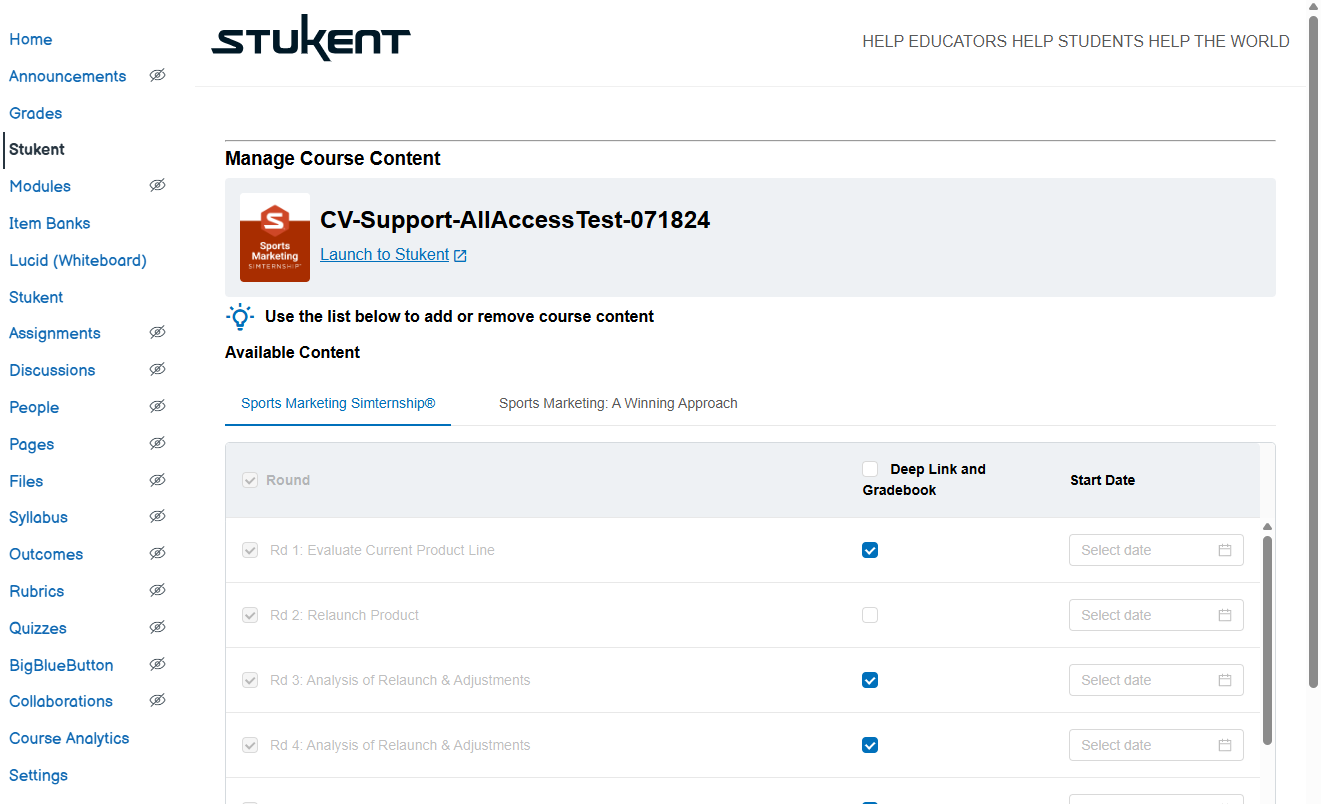Click the hidden-eye icon beside Announcements

click(157, 75)
